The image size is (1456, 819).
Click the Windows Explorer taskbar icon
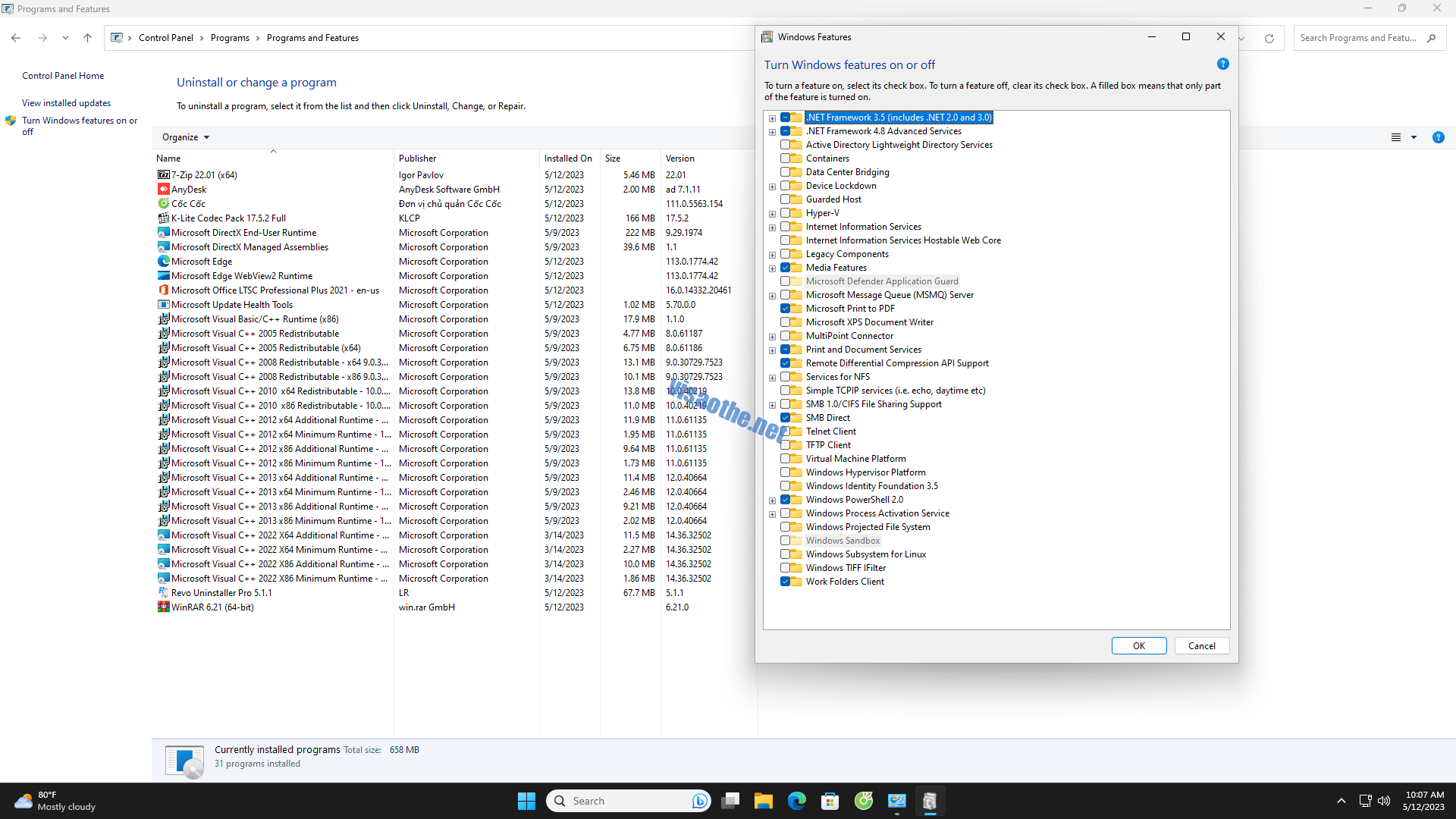click(764, 800)
